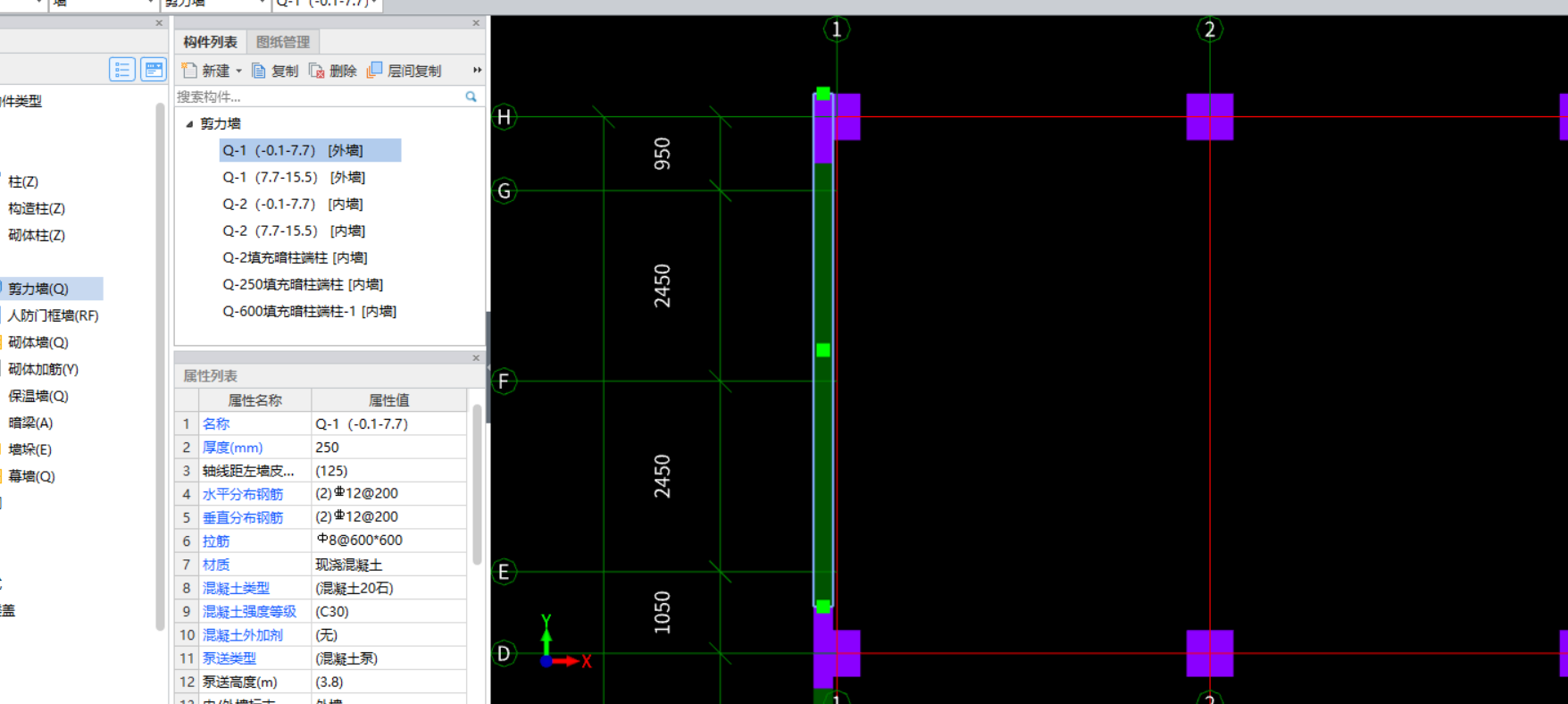This screenshot has height=704, width=1568.
Task: Click the 删除 delete icon
Action: pyautogui.click(x=317, y=71)
